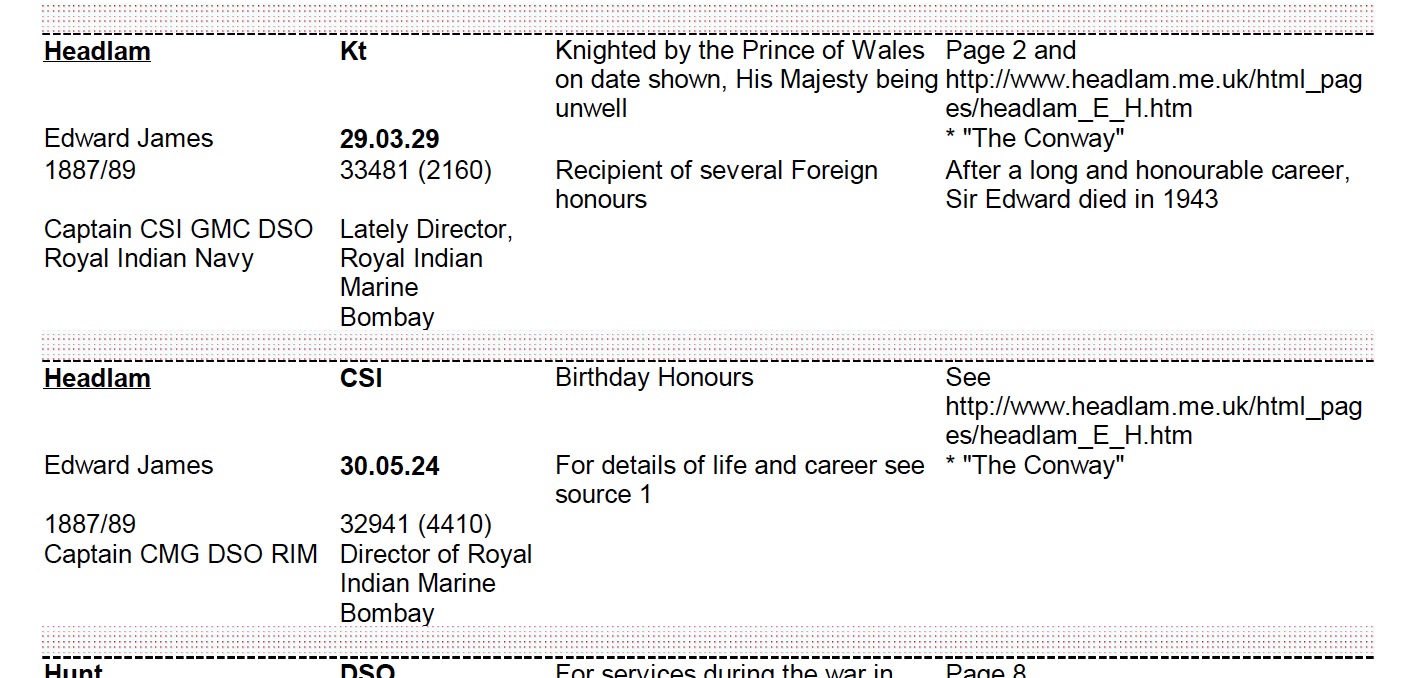This screenshot has height=678, width=1426.
Task: Click the Birthday Honours text
Action: 654,378
